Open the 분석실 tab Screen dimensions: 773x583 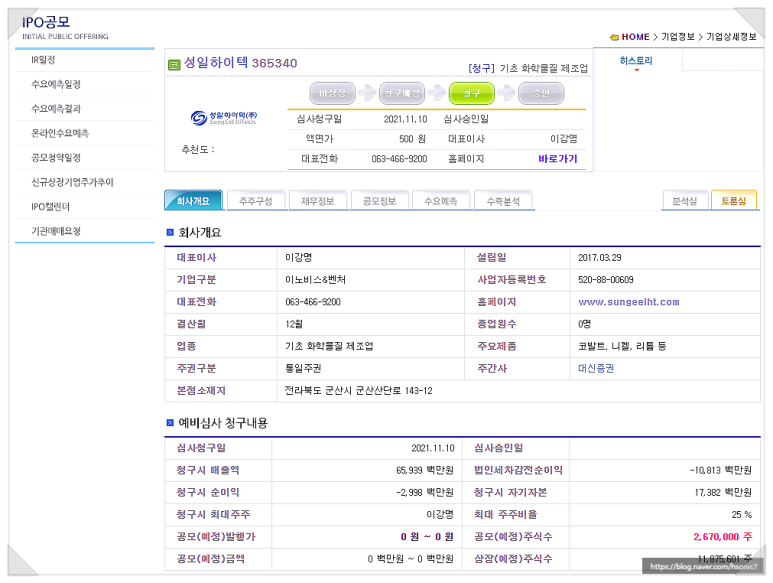(x=685, y=201)
